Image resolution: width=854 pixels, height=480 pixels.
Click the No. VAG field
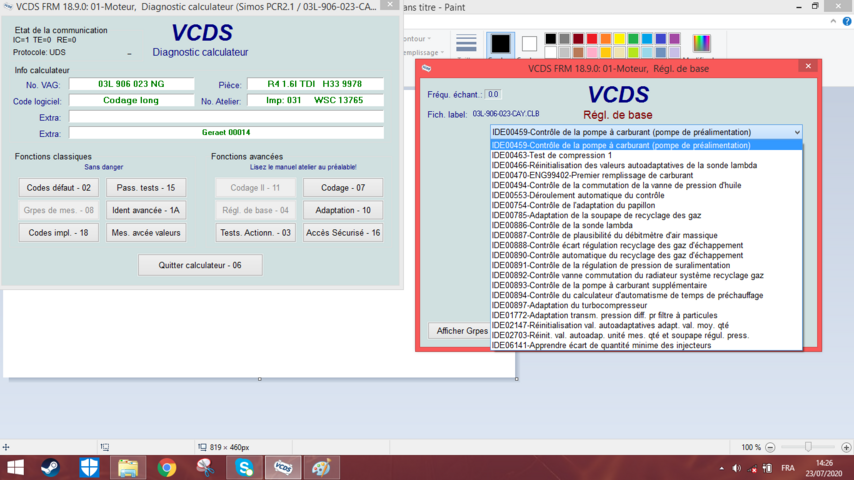pyautogui.click(x=131, y=84)
